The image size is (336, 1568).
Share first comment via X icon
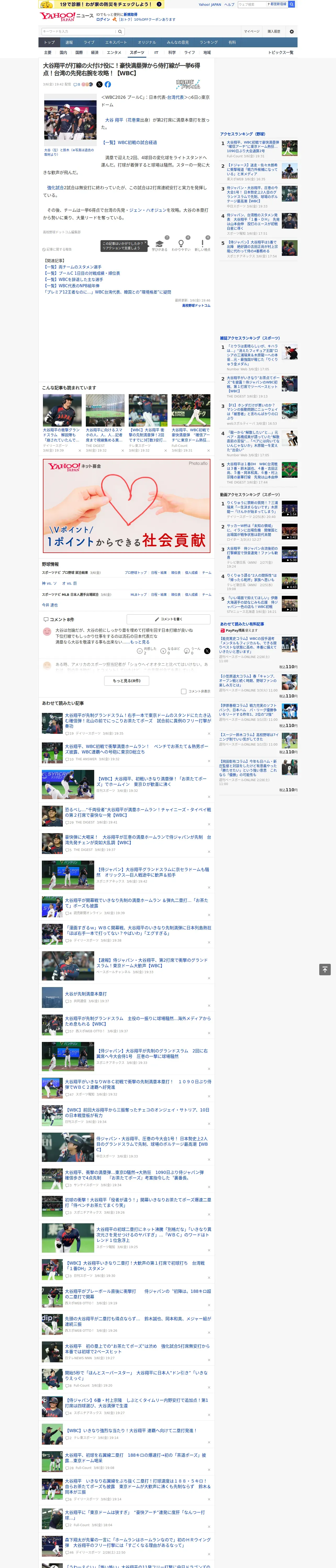[207, 651]
